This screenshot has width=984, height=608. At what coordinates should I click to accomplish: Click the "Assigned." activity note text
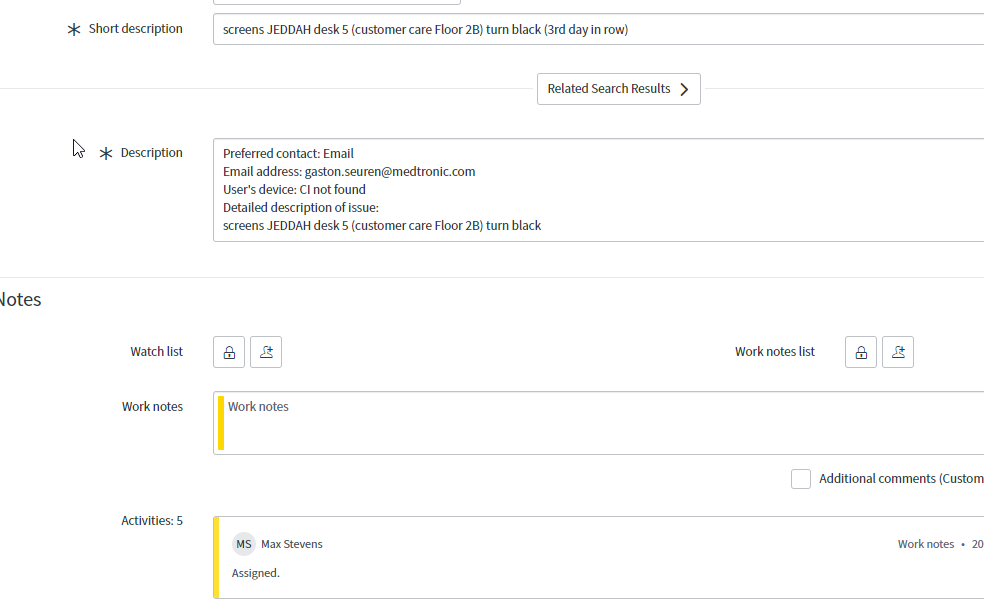pyautogui.click(x=256, y=573)
